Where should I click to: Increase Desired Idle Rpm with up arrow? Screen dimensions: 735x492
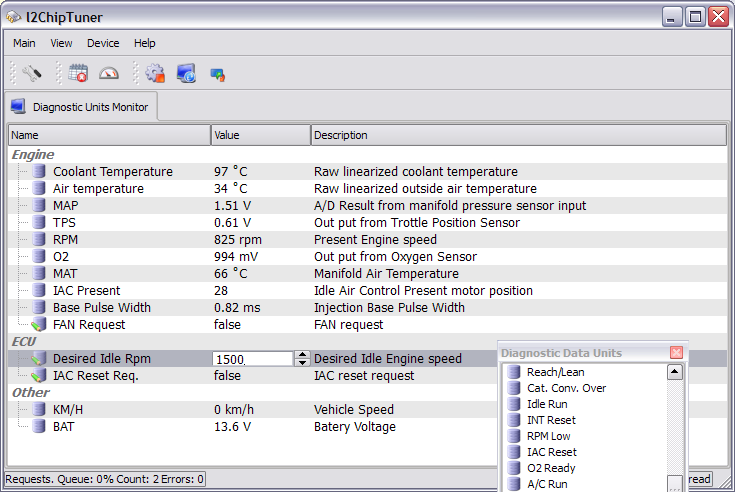click(302, 355)
